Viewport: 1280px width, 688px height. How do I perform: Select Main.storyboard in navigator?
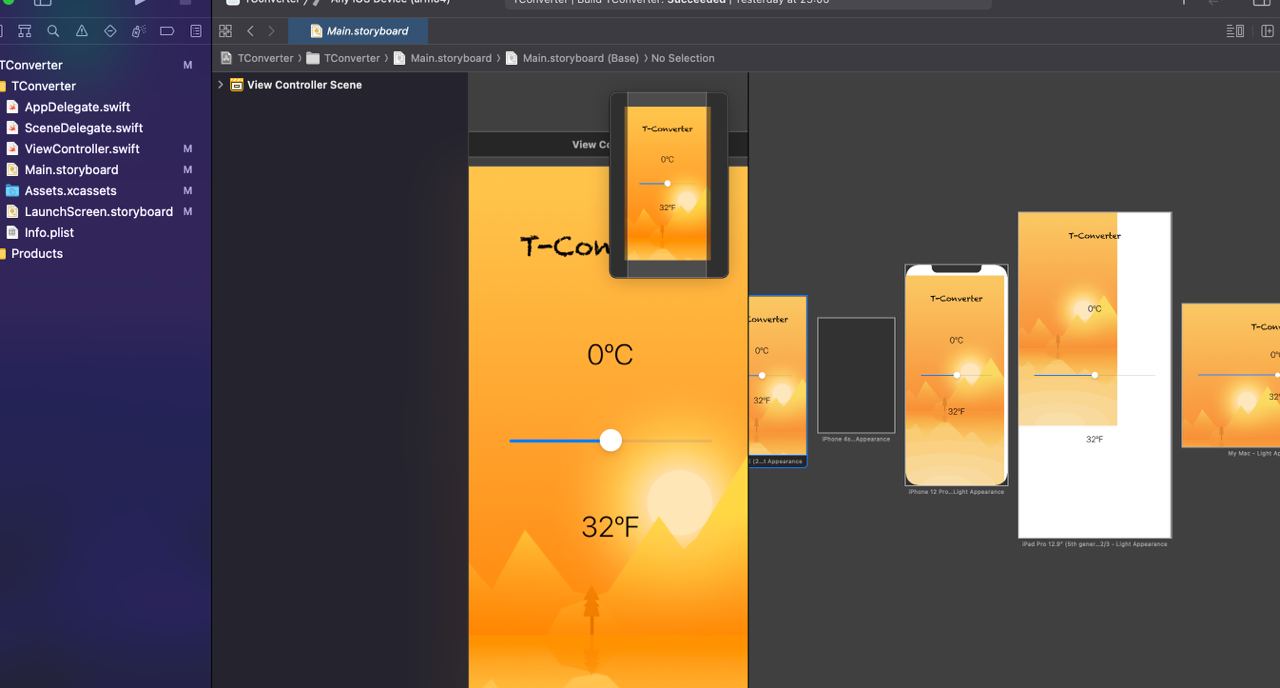[71, 170]
